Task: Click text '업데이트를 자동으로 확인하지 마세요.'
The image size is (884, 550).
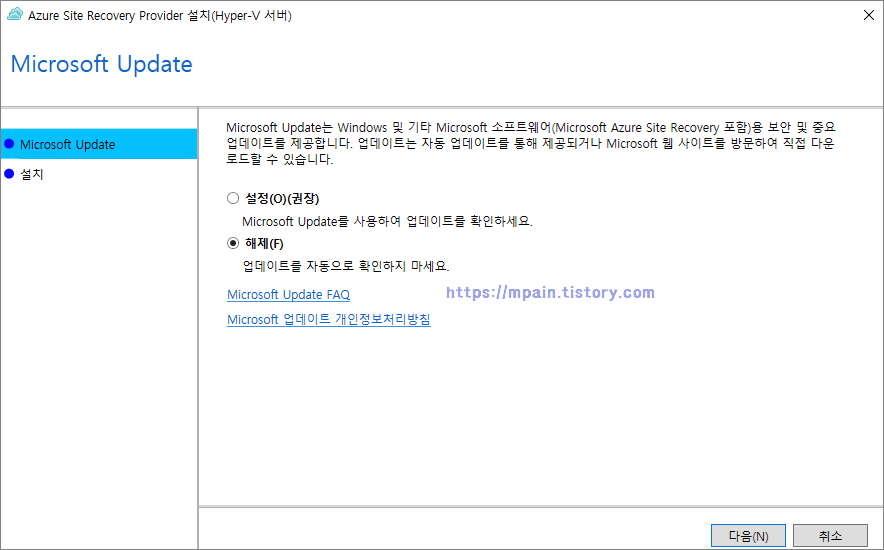Action: point(346,265)
